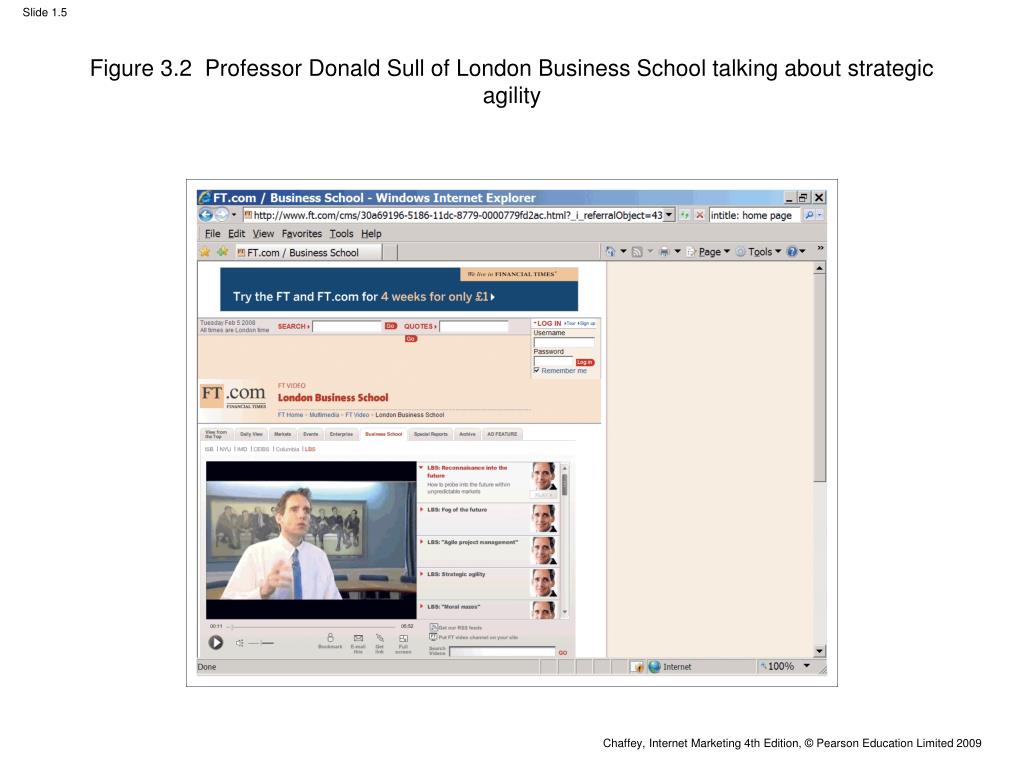1024x768 pixels.
Task: Open the Favorites menu
Action: pos(302,234)
